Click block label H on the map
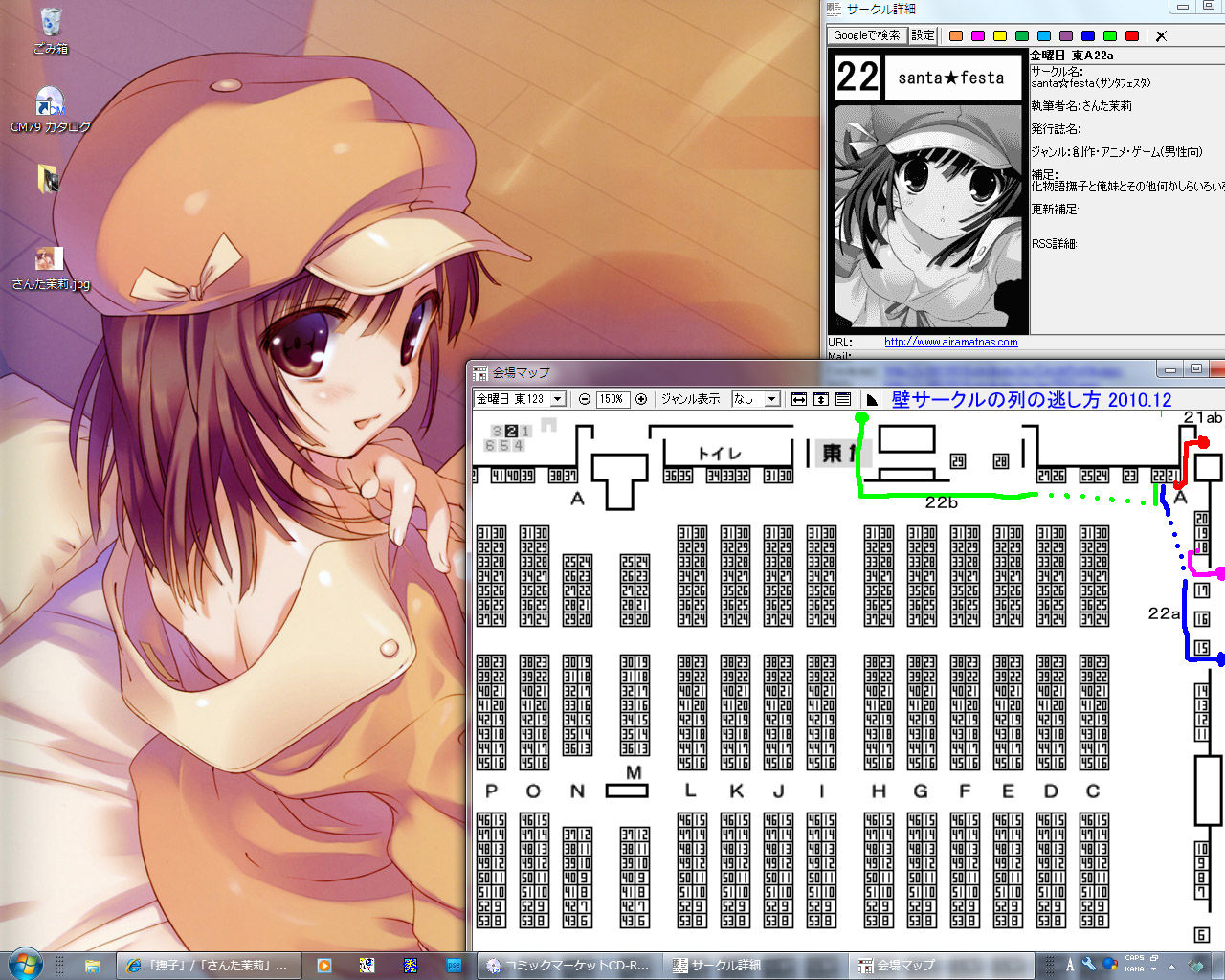 pyautogui.click(x=879, y=791)
